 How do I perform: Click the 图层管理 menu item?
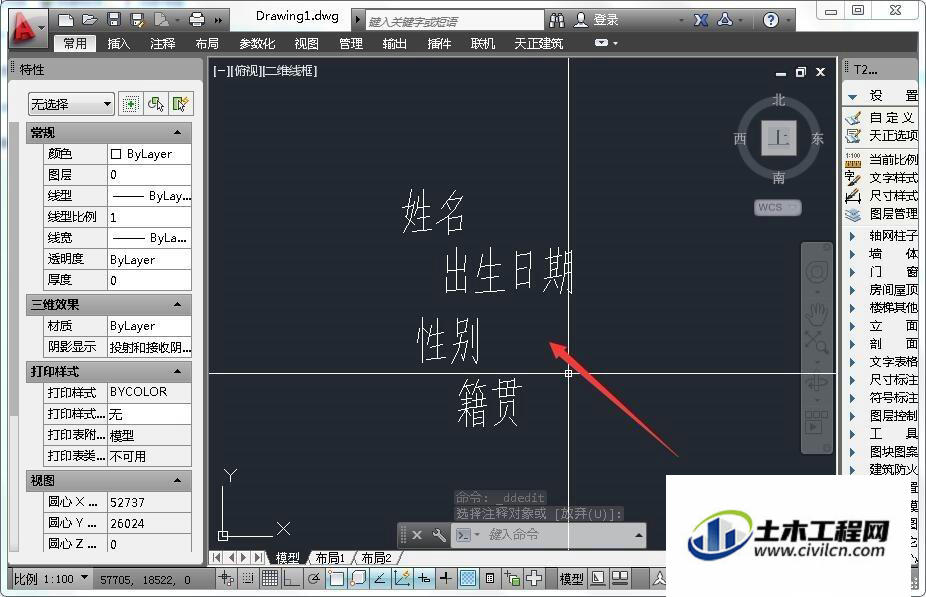coord(881,214)
